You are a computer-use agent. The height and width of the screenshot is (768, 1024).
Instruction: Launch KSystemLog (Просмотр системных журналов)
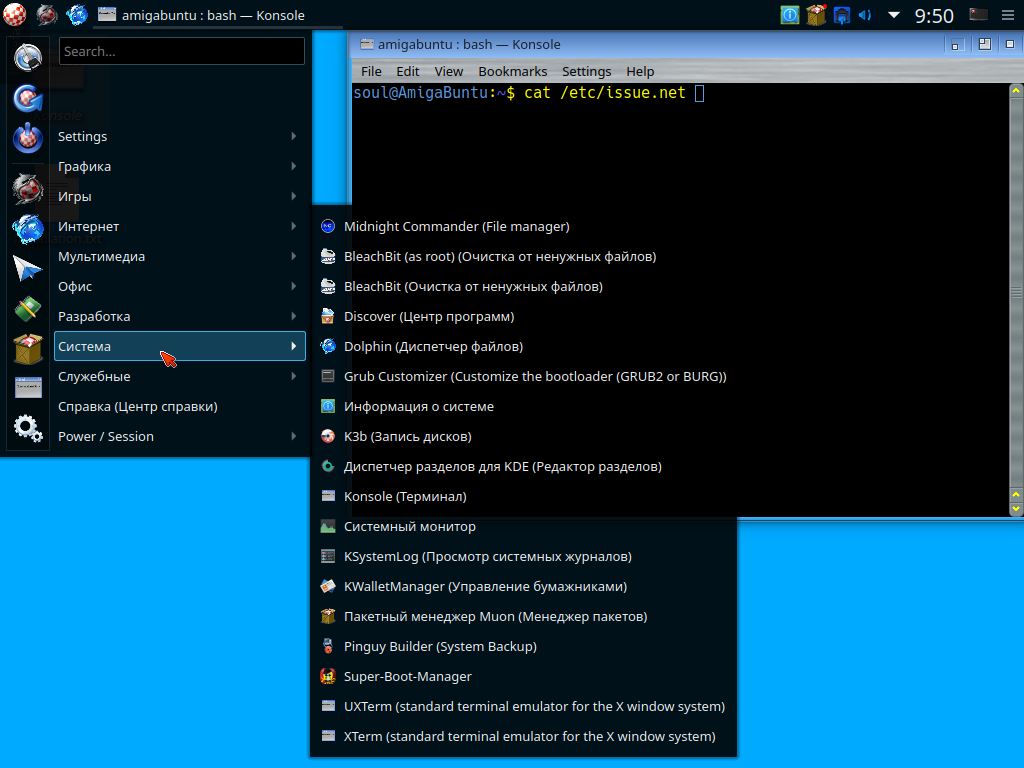tap(523, 557)
